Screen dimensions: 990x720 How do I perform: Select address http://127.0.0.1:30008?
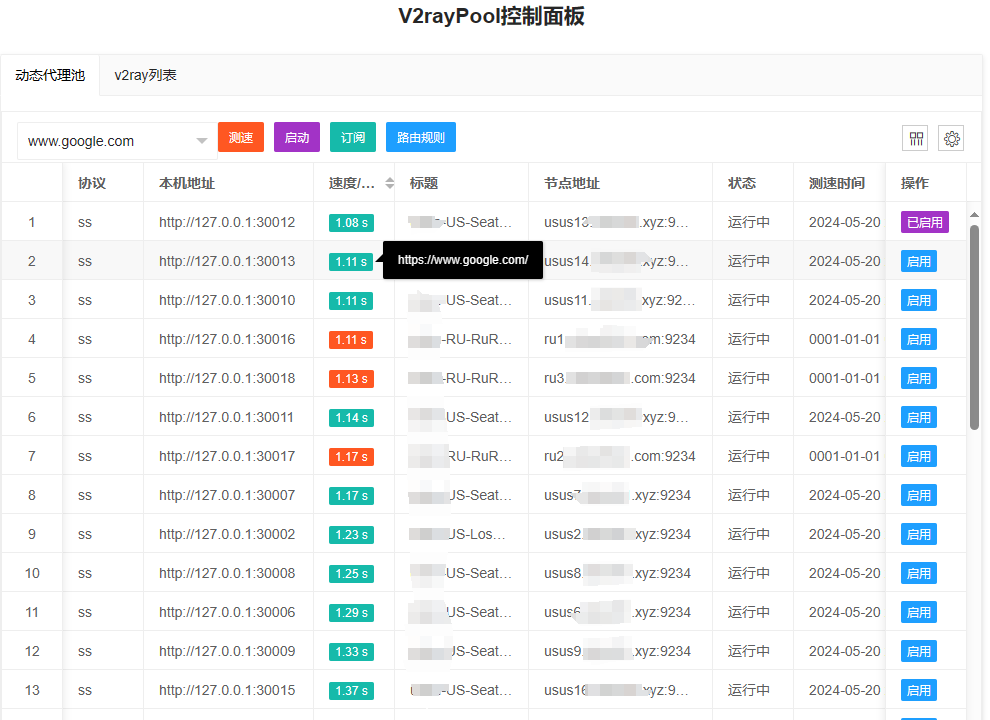pos(227,573)
